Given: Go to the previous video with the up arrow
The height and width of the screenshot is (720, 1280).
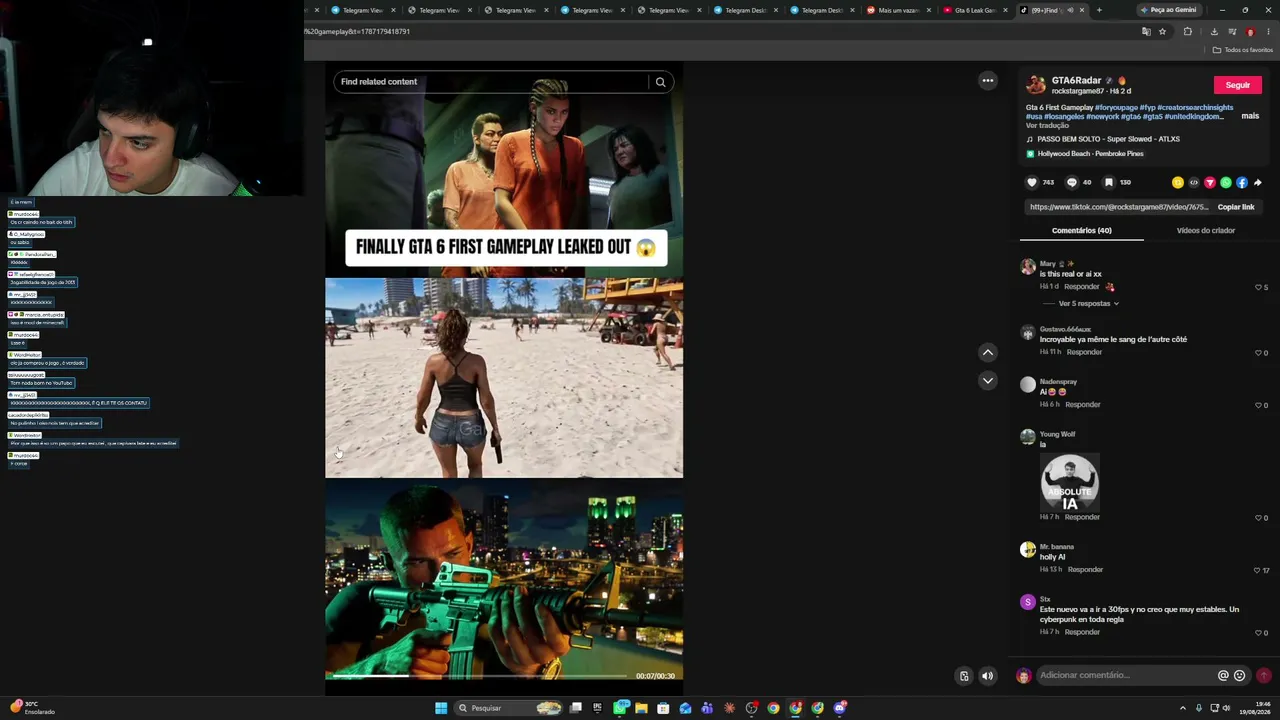Looking at the screenshot, I should coord(988,352).
